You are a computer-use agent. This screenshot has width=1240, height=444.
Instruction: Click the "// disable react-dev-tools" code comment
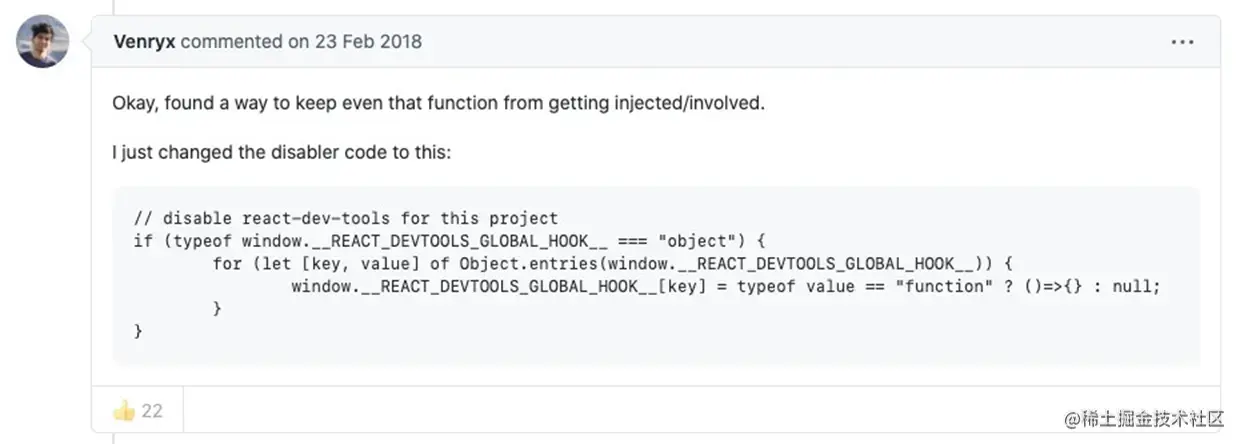[346, 218]
